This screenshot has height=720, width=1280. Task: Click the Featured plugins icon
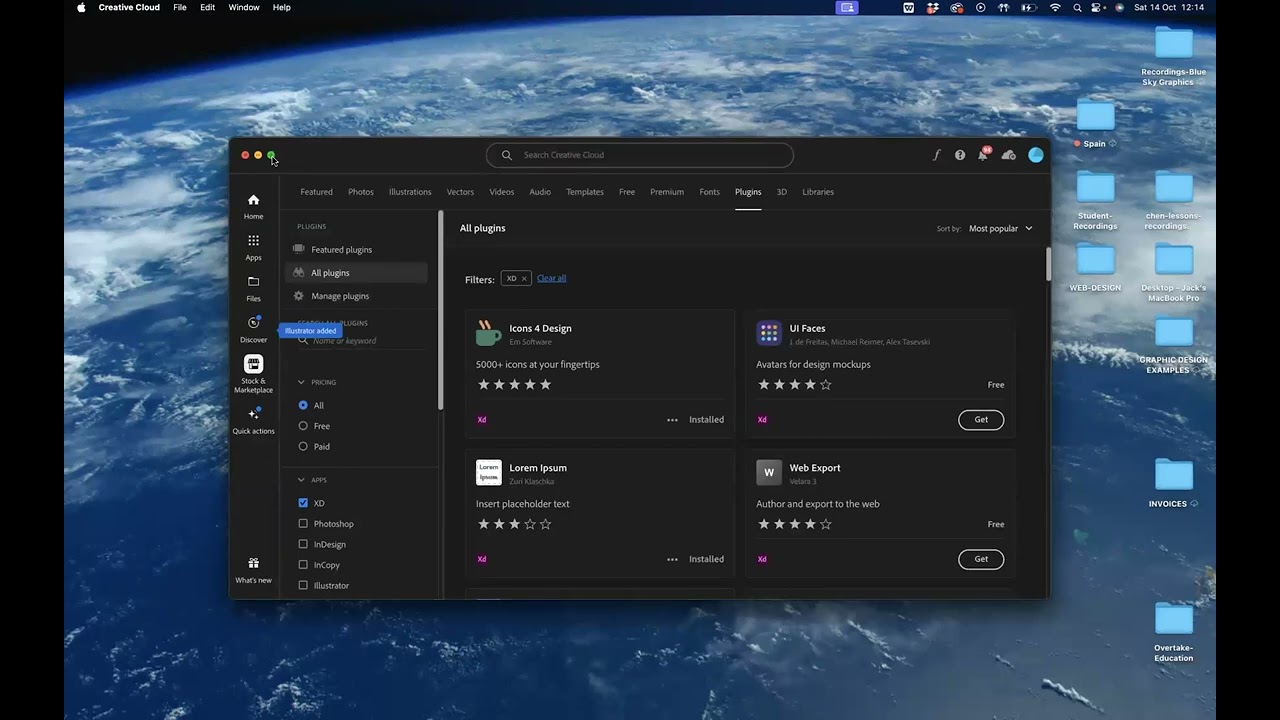coord(298,249)
